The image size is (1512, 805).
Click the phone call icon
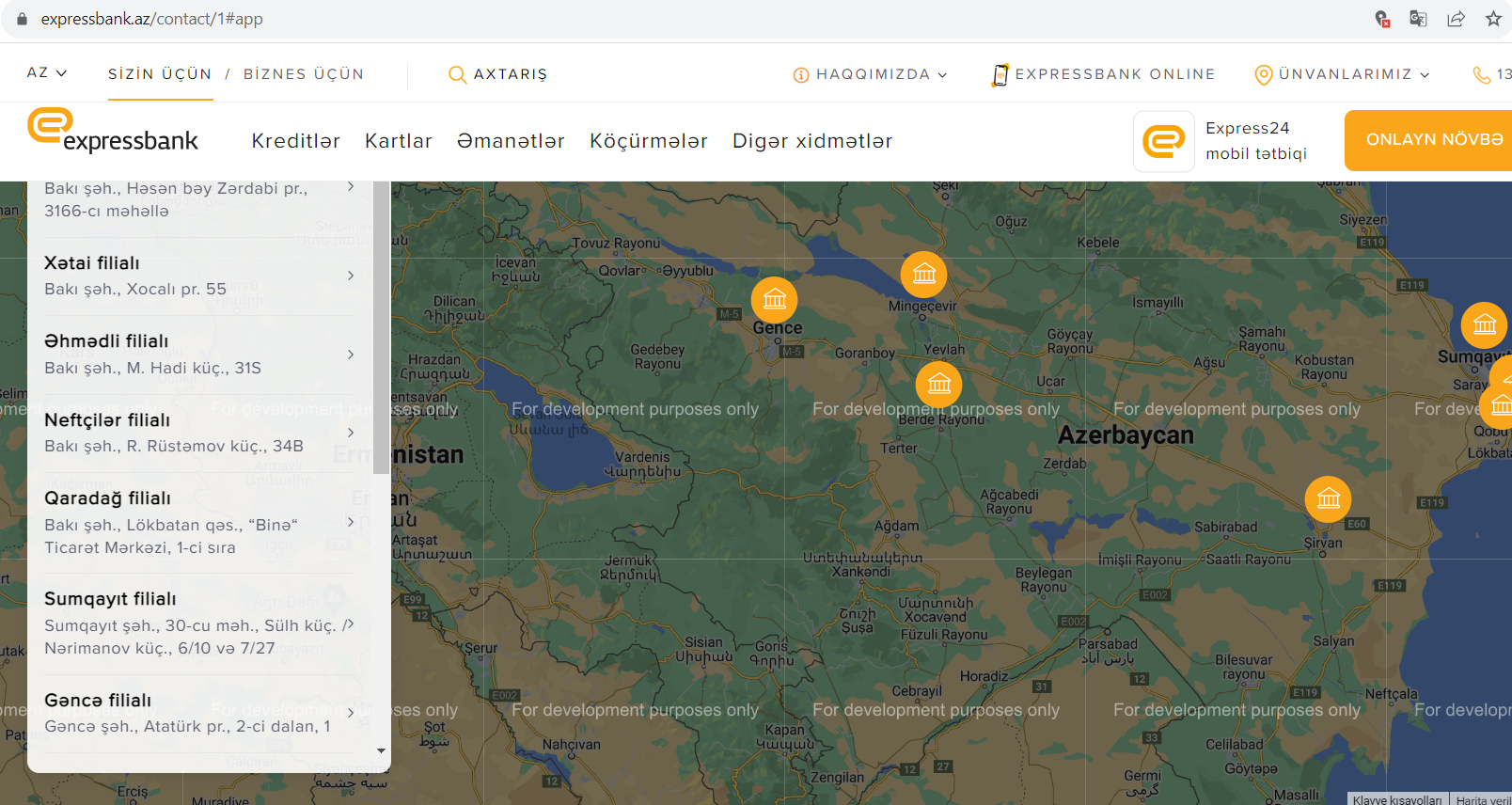(1482, 75)
